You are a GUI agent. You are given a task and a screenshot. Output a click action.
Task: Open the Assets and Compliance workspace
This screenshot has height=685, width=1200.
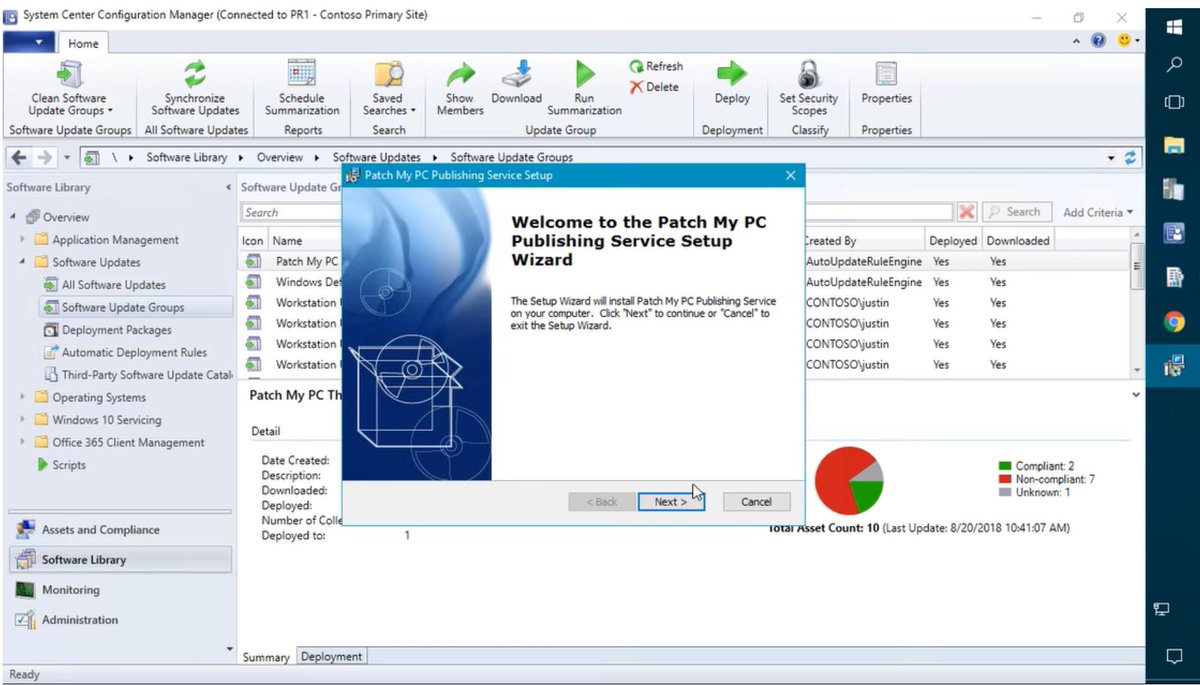[x=118, y=530]
